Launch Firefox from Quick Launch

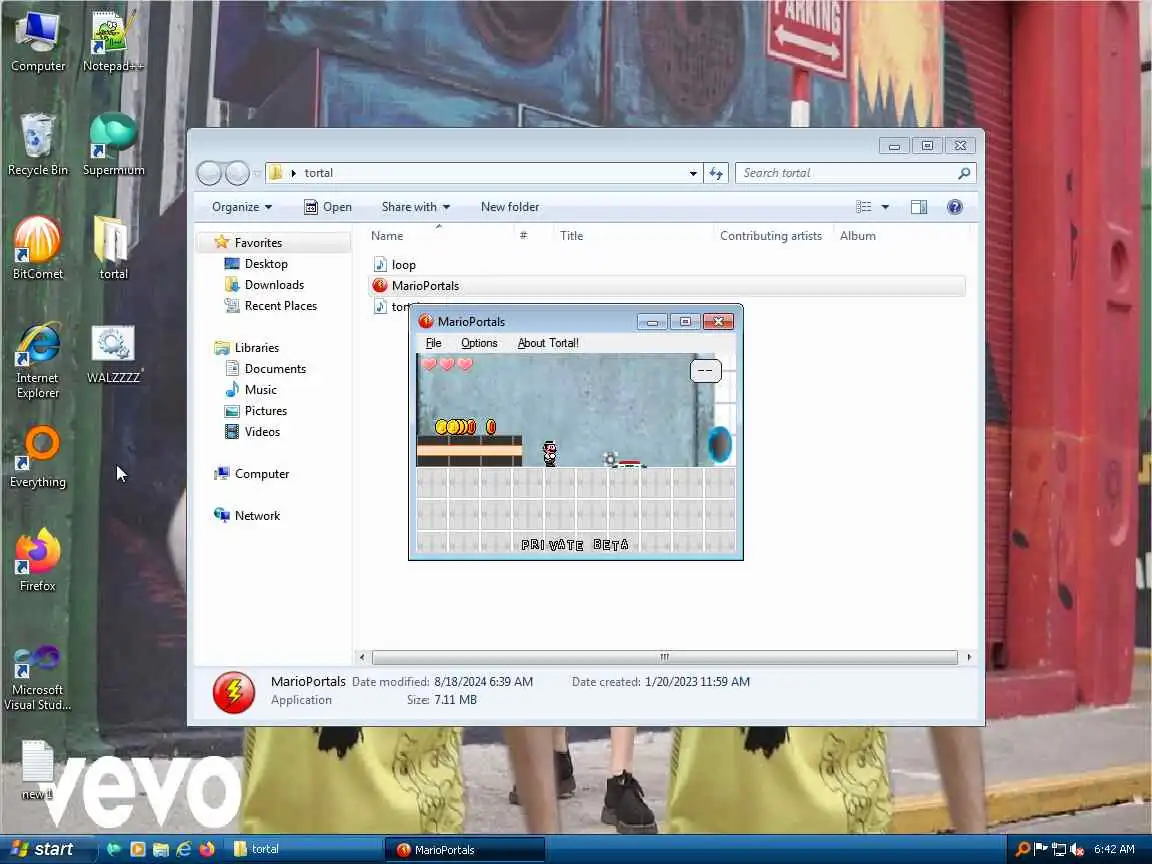click(207, 849)
